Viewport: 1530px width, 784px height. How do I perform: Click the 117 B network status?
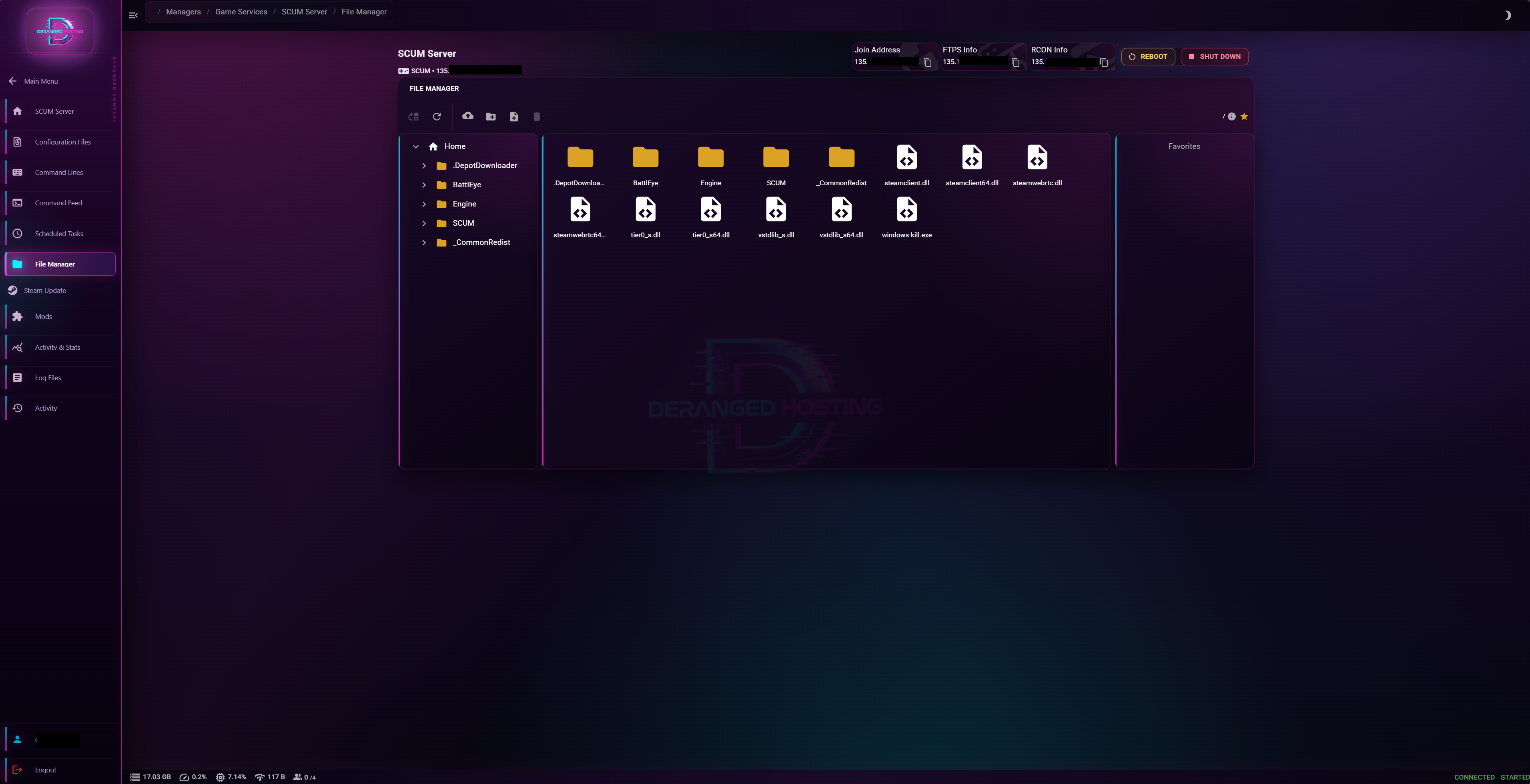[270, 777]
